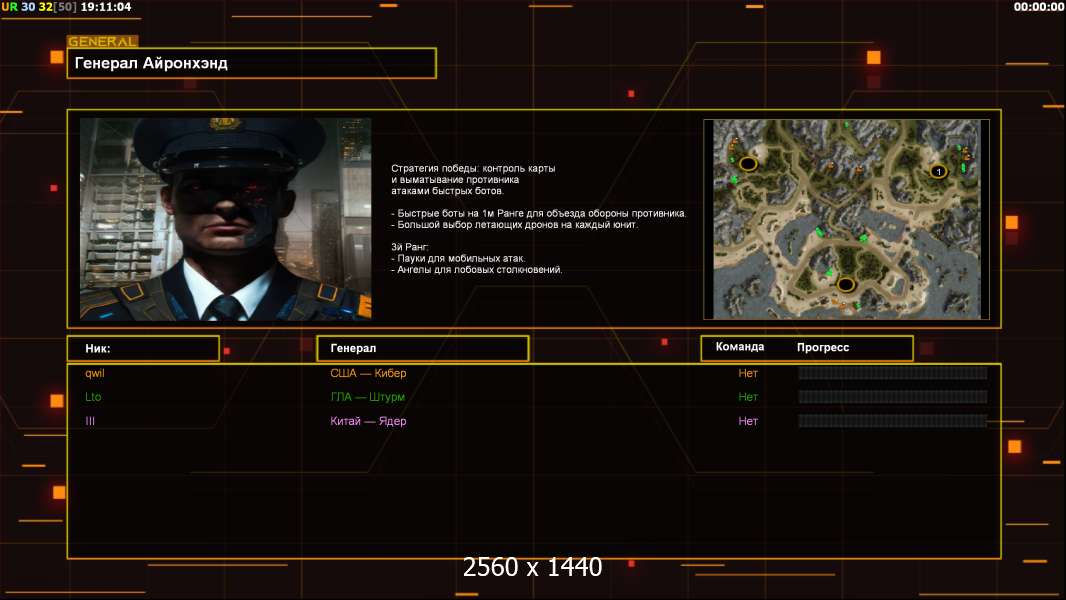Click "США — Кибер" general entry
This screenshot has width=1066, height=600.
[x=368, y=373]
